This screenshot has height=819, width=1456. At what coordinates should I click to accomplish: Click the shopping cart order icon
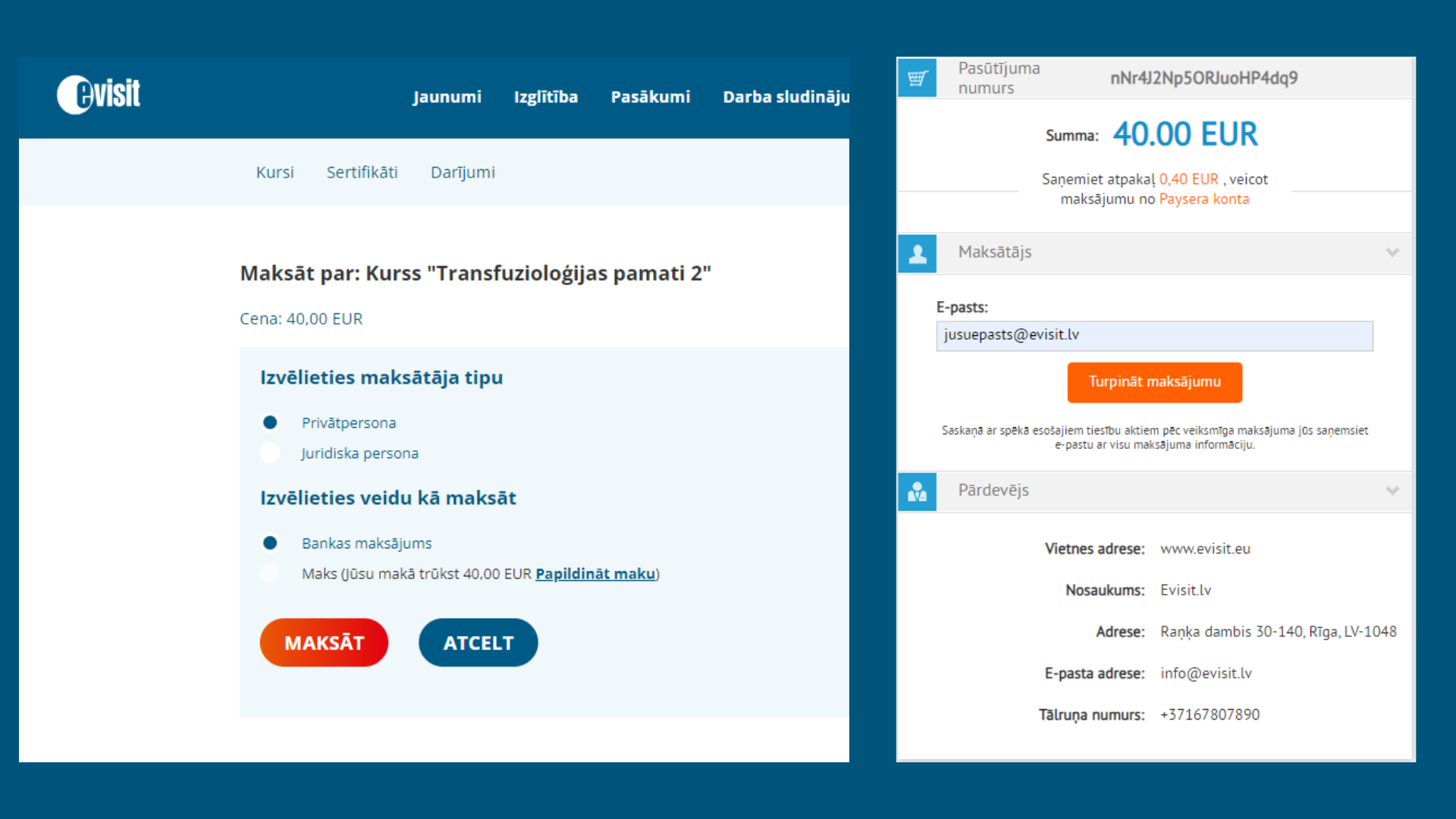[918, 78]
